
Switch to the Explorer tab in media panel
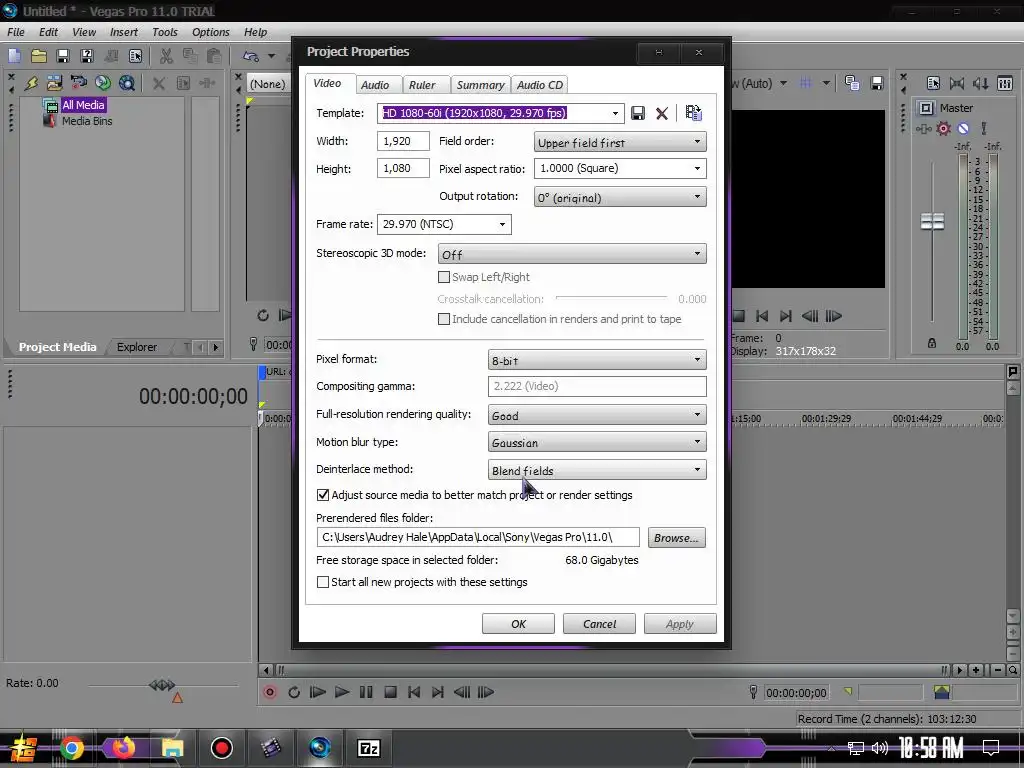(136, 347)
